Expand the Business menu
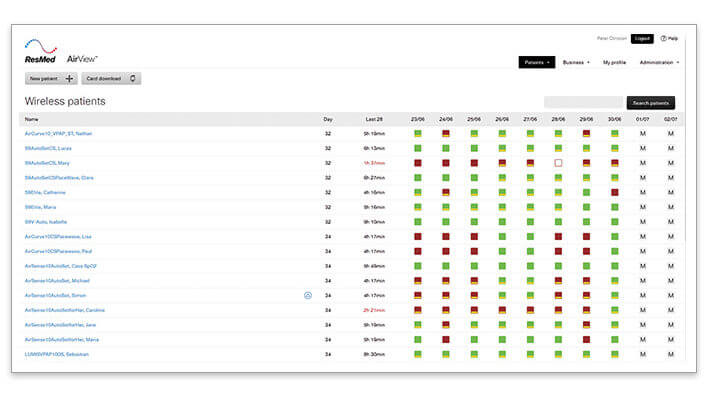 coord(576,63)
